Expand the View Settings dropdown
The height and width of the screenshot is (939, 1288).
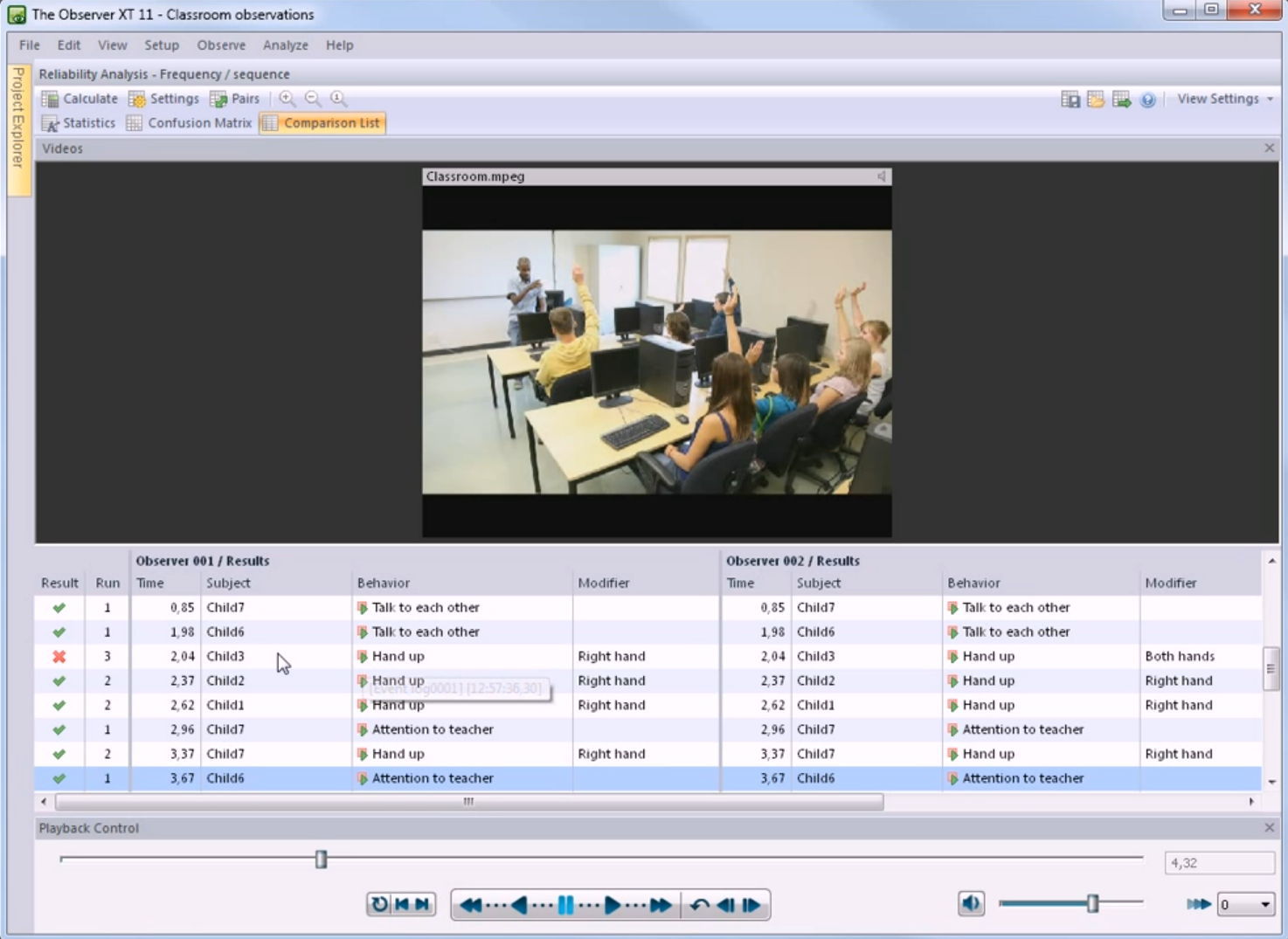point(1224,99)
